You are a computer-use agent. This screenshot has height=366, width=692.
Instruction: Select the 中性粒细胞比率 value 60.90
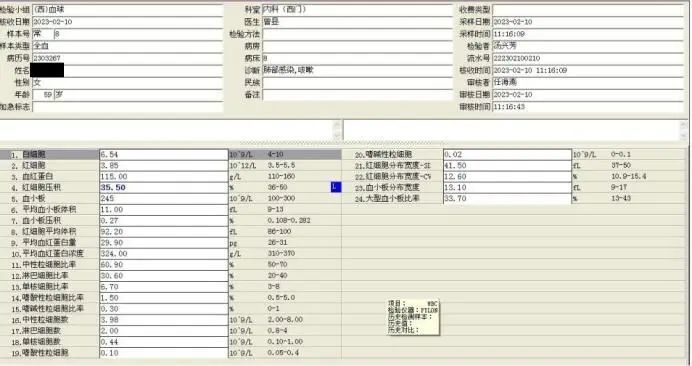pyautogui.click(x=164, y=265)
